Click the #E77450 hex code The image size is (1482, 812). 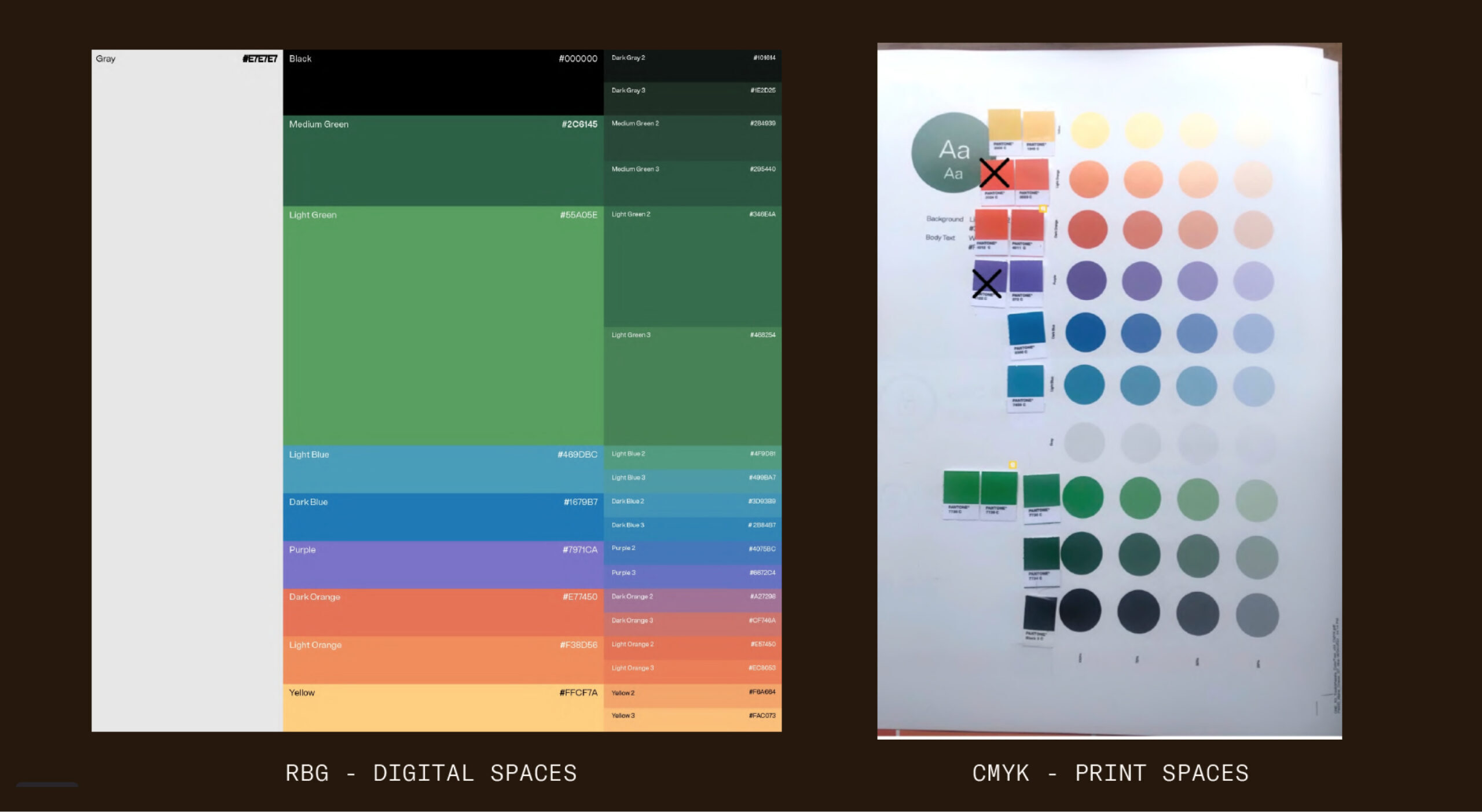(579, 597)
